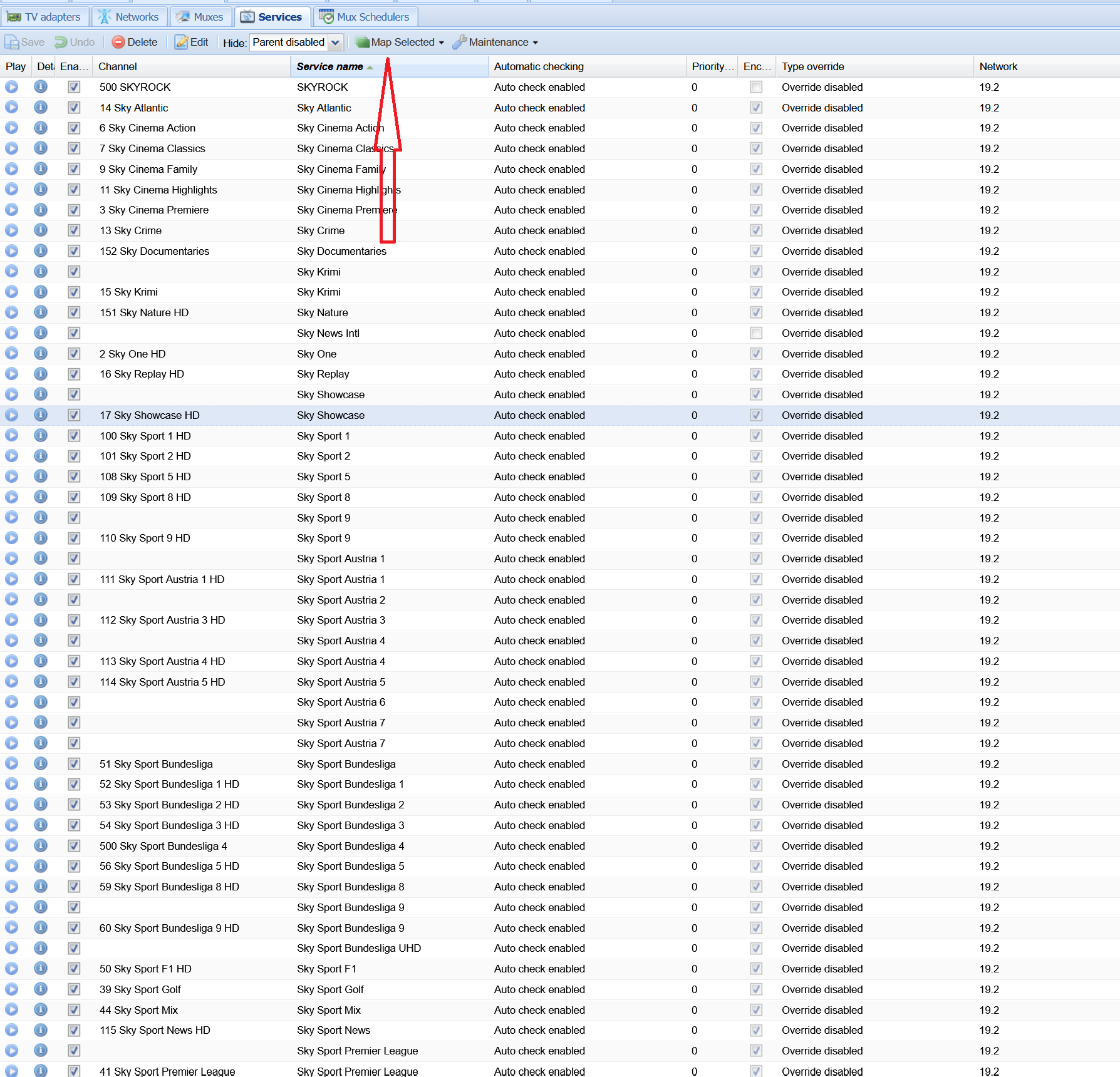Toggle Enabled checkbox for 500 SKYROCK
1120x1077 pixels.
click(74, 87)
